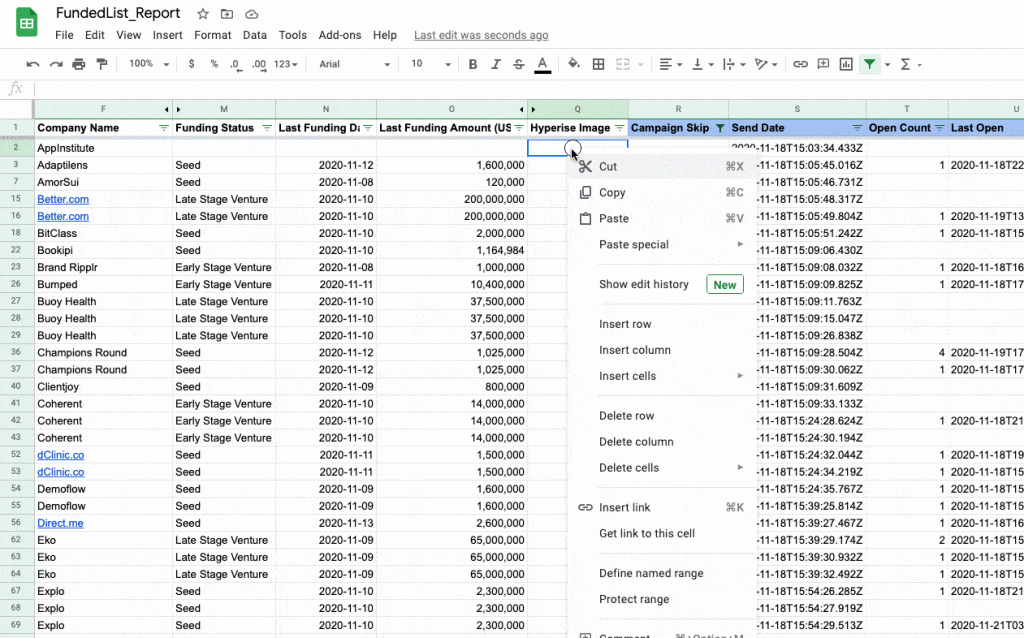The image size is (1024, 638).
Task: Open Company Name column filter
Action: tap(164, 128)
